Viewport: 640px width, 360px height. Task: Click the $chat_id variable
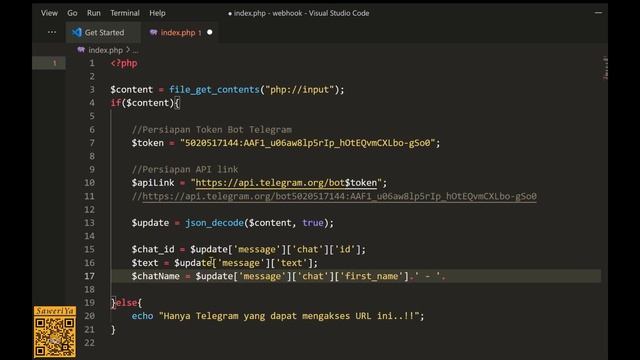pos(153,249)
